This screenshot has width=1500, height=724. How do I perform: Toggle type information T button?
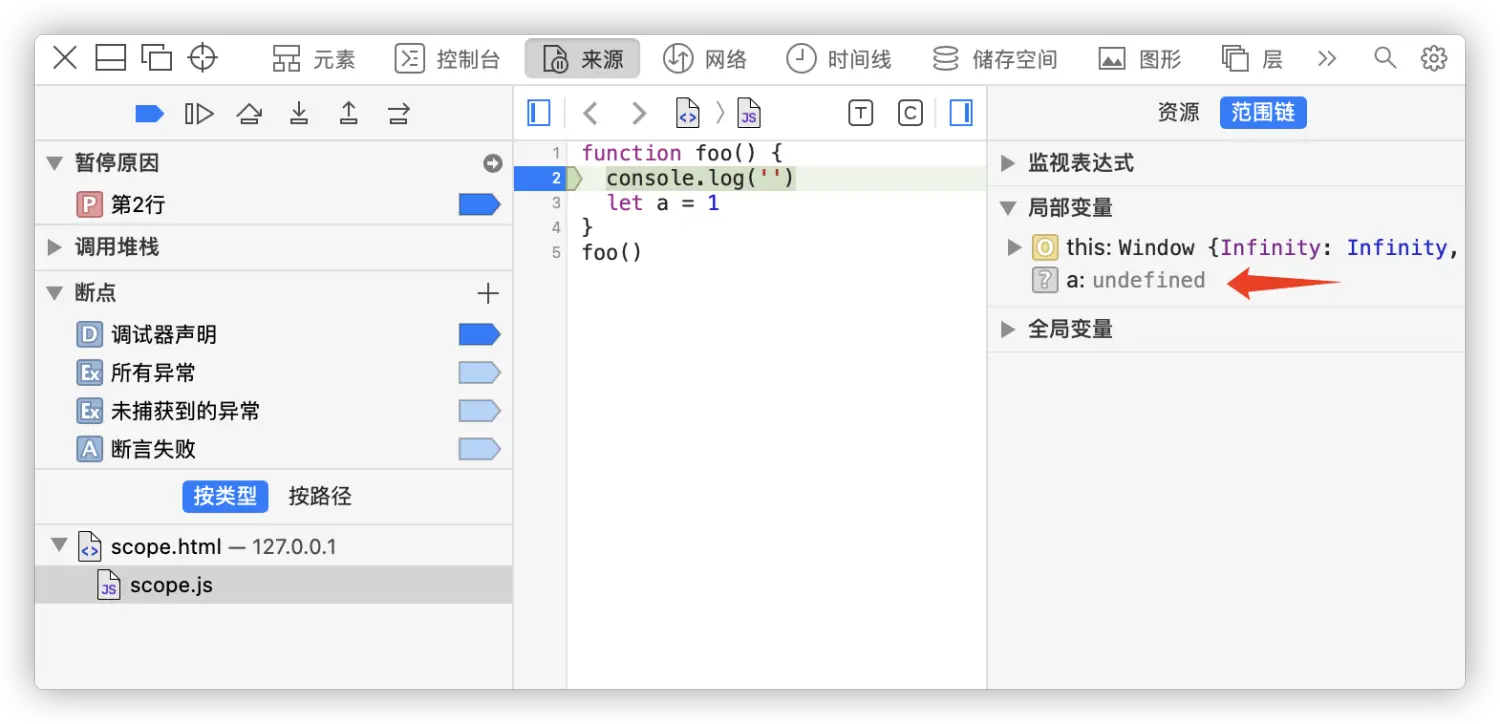coord(860,113)
